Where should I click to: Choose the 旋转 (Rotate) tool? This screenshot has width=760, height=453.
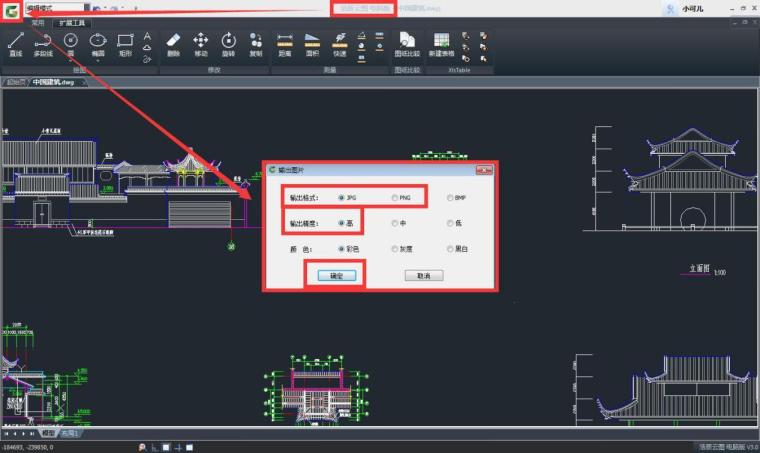(x=228, y=44)
